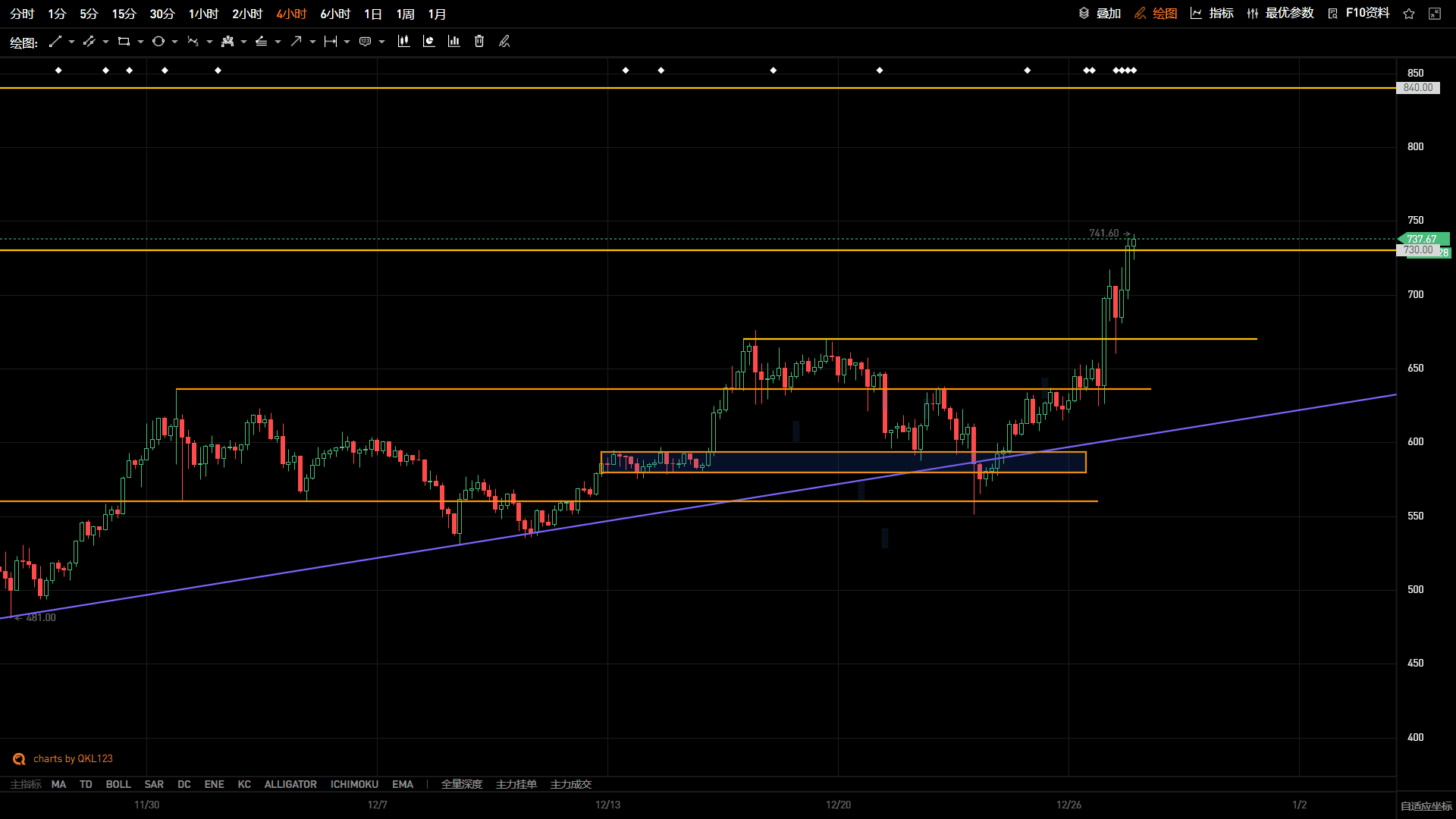This screenshot has height=819, width=1456.
Task: Expand the rectangle tool dropdown arrow
Action: pos(140,42)
